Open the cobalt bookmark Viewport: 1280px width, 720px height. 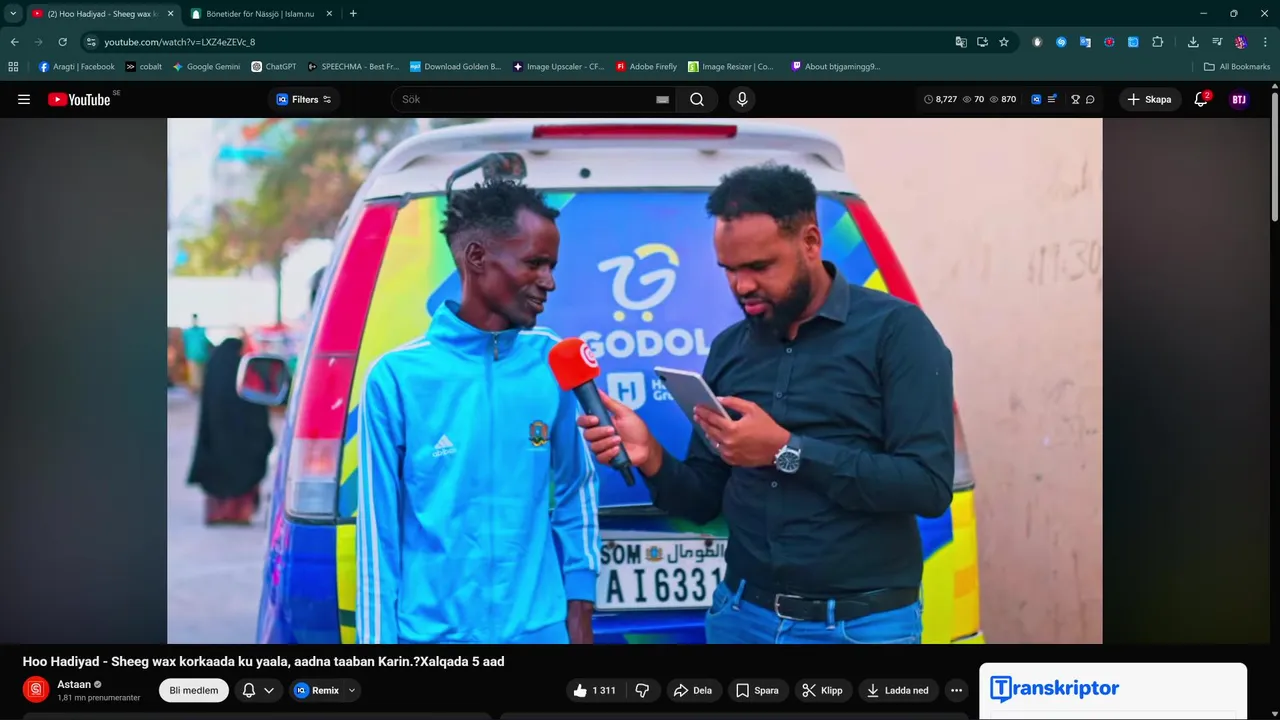[x=144, y=67]
